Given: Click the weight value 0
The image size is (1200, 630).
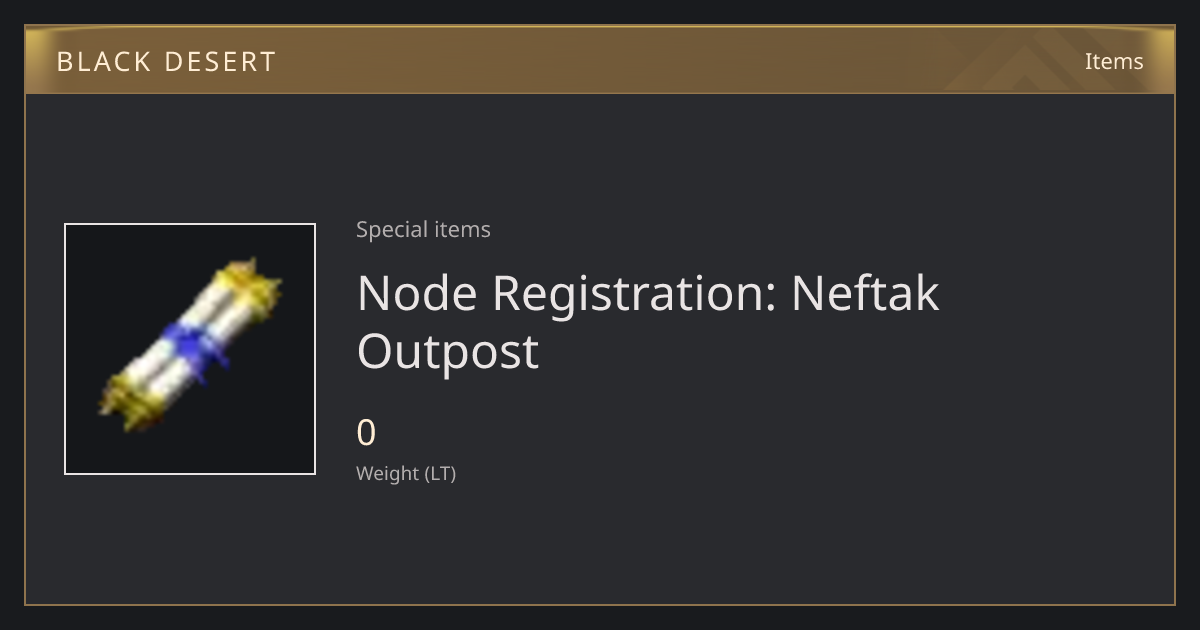Looking at the screenshot, I should pyautogui.click(x=366, y=433).
